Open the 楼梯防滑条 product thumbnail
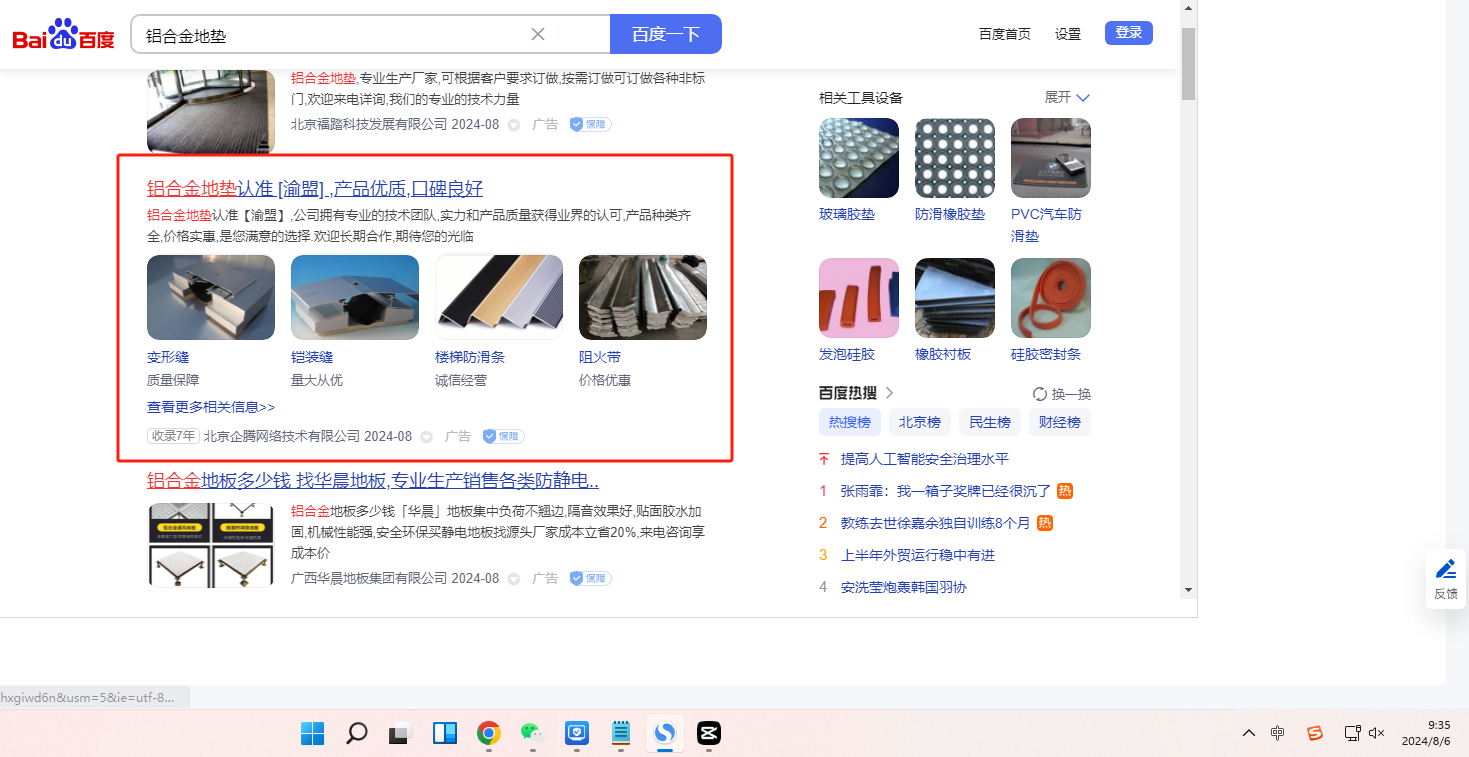 click(499, 297)
